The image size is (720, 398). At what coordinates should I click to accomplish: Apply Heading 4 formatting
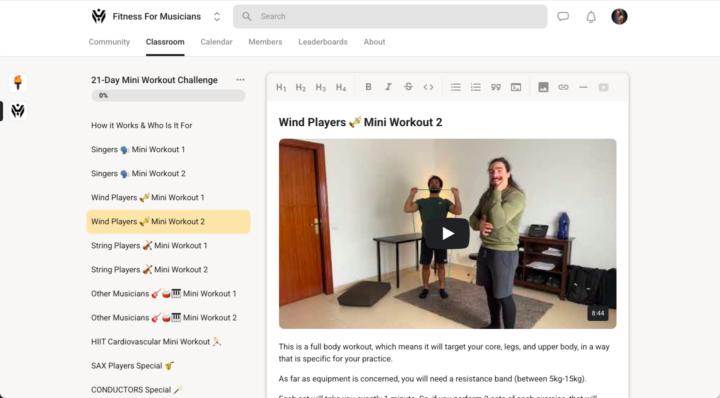pos(341,87)
